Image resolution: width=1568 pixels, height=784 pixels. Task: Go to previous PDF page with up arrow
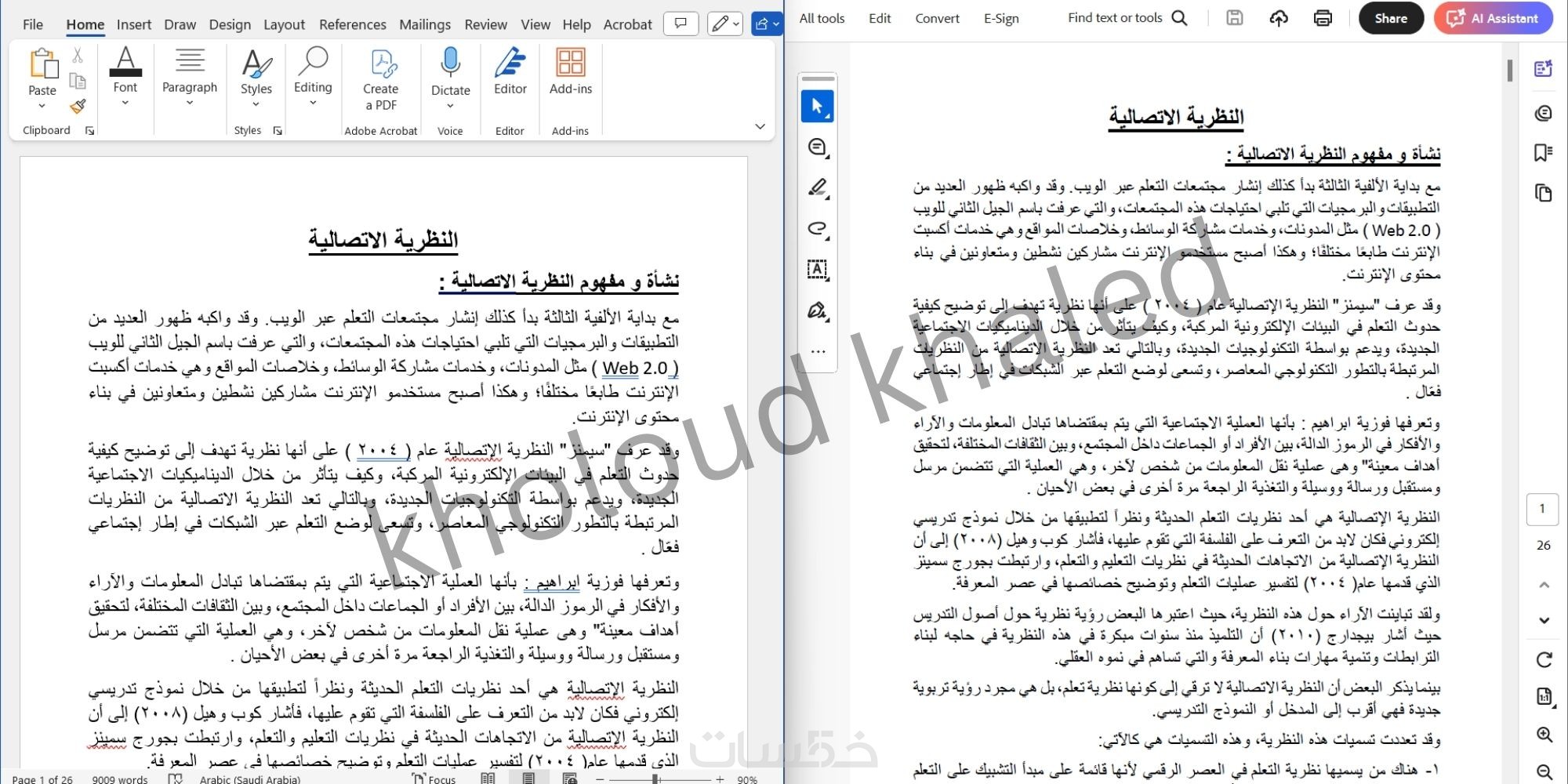1544,585
